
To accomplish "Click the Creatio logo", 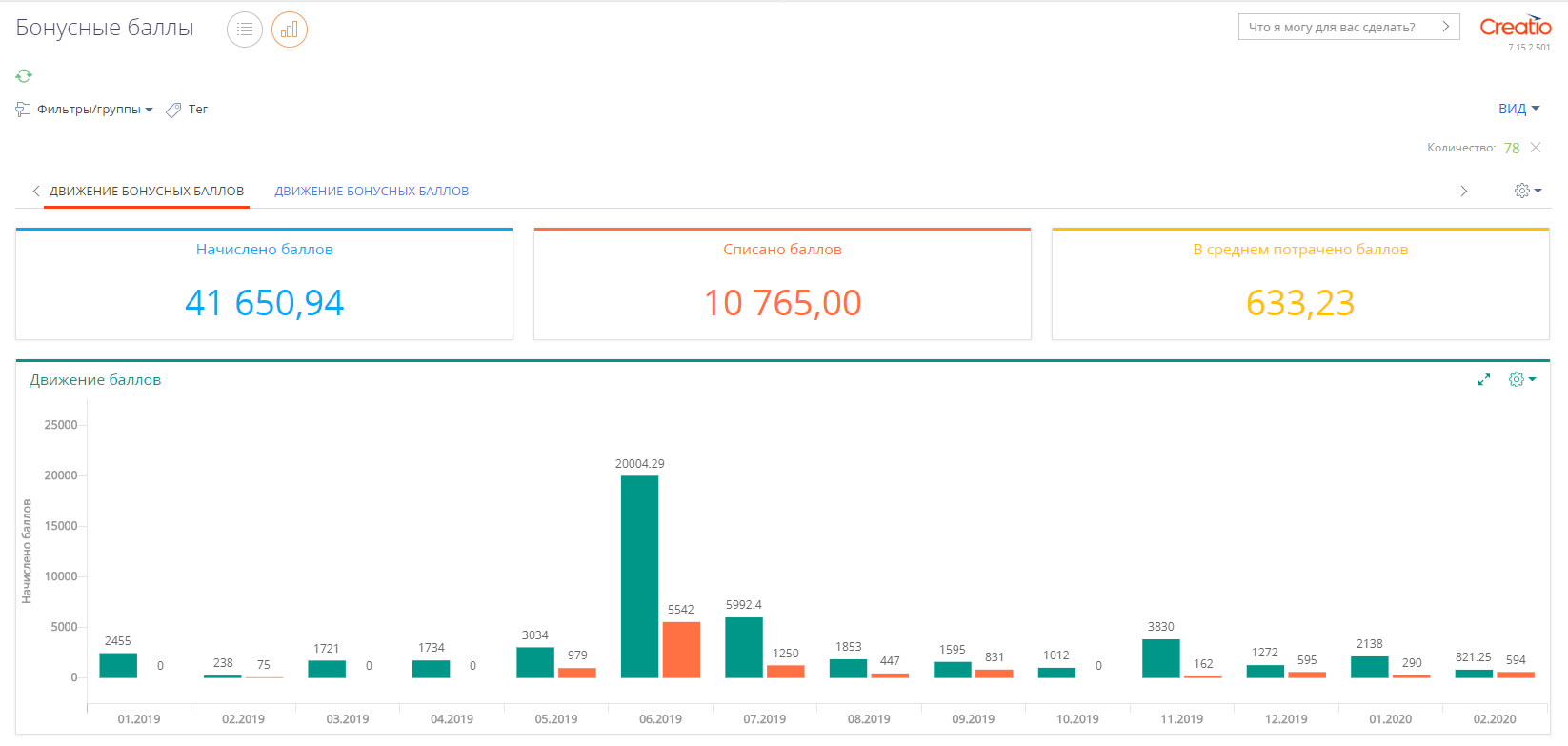I will tap(1515, 27).
